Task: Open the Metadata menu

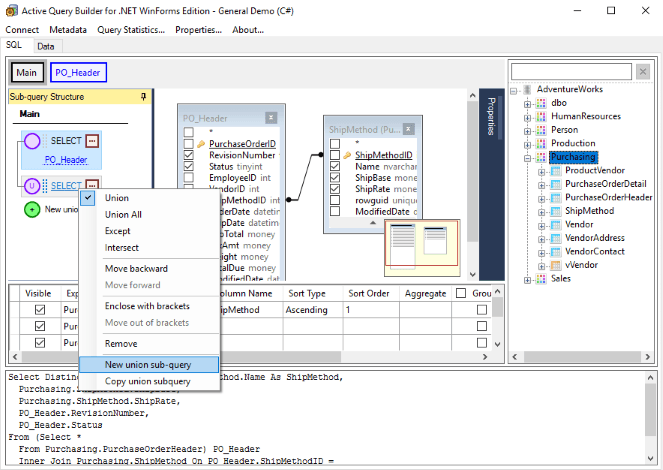Action: point(68,30)
